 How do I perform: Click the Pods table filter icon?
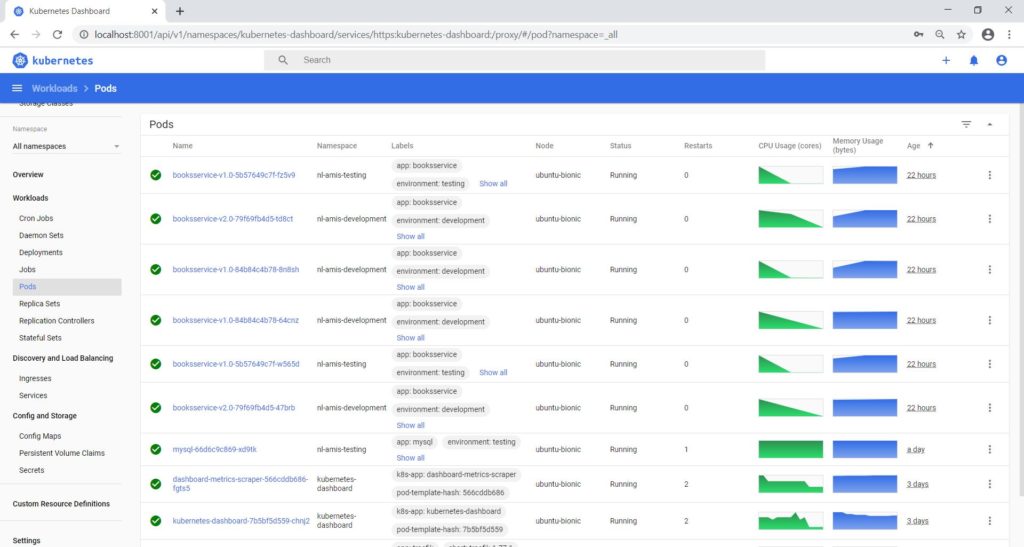(x=966, y=124)
